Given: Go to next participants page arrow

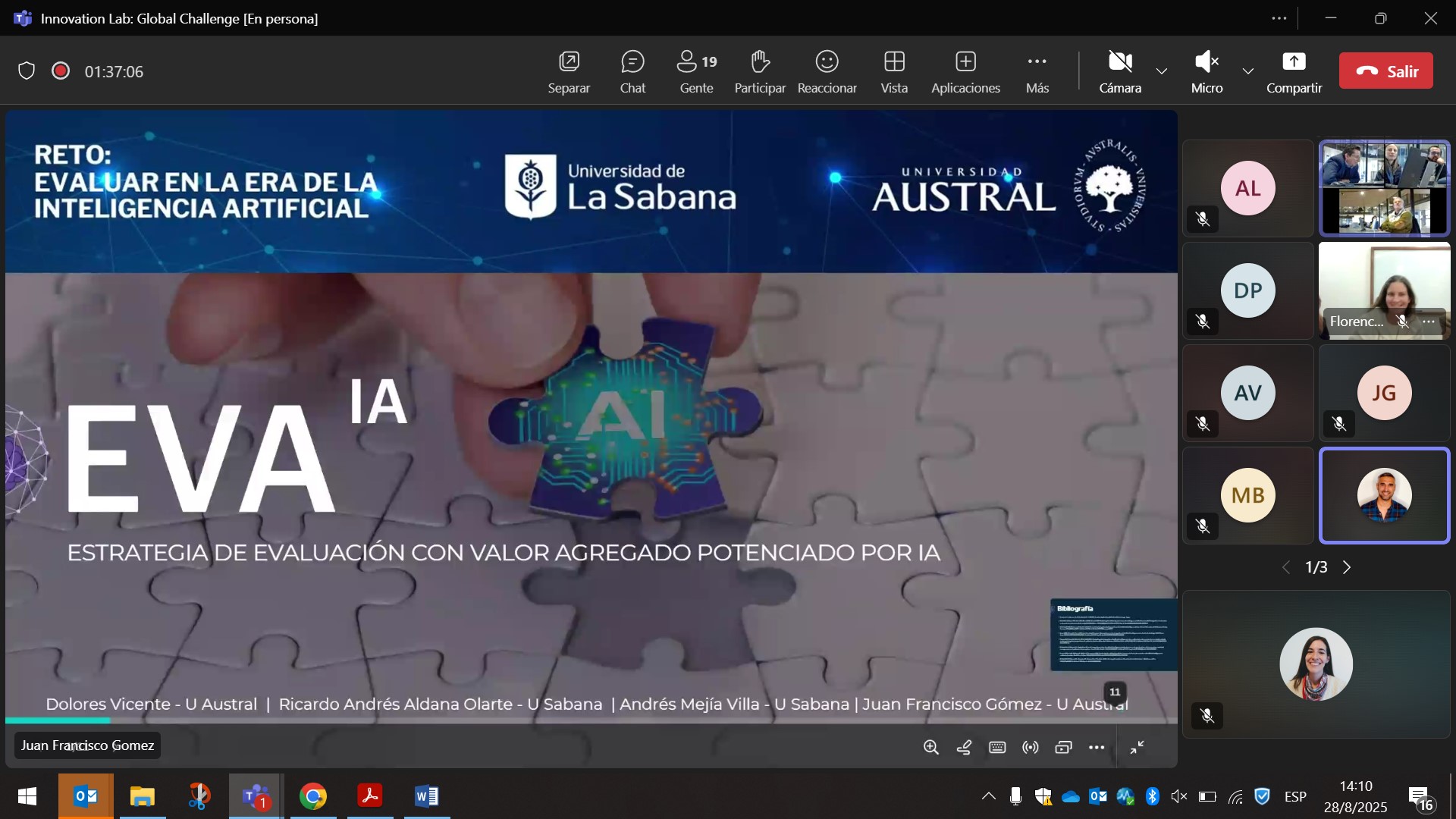Looking at the screenshot, I should click(x=1347, y=567).
